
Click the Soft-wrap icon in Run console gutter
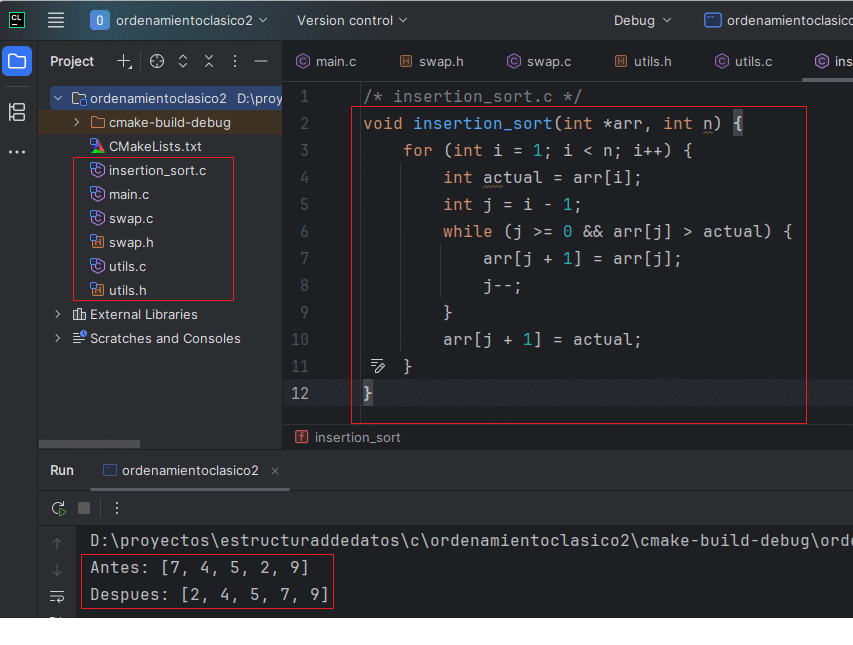tap(57, 596)
